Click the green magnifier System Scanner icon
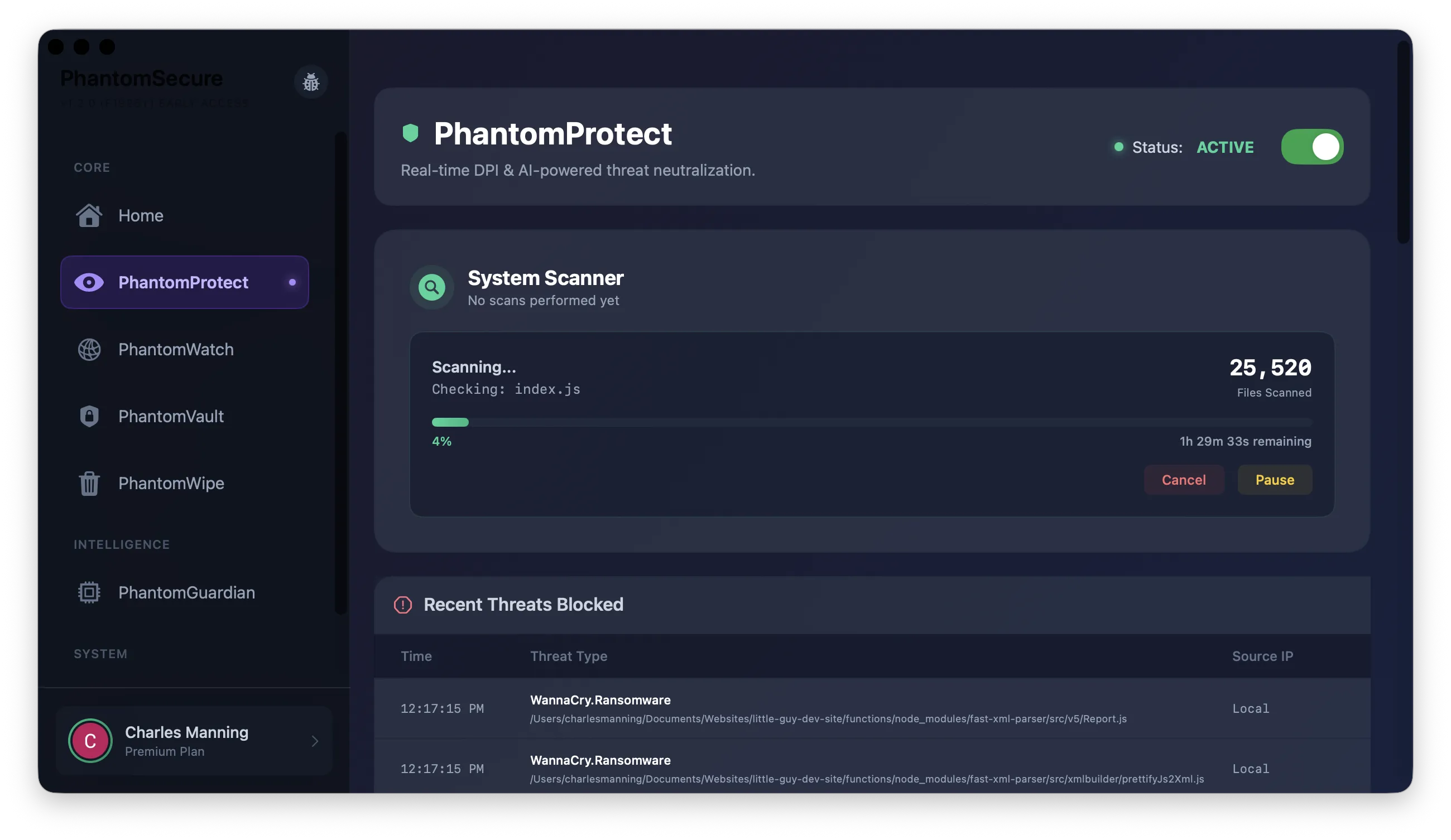Screen dimensions: 1451x840 [x=431, y=288]
